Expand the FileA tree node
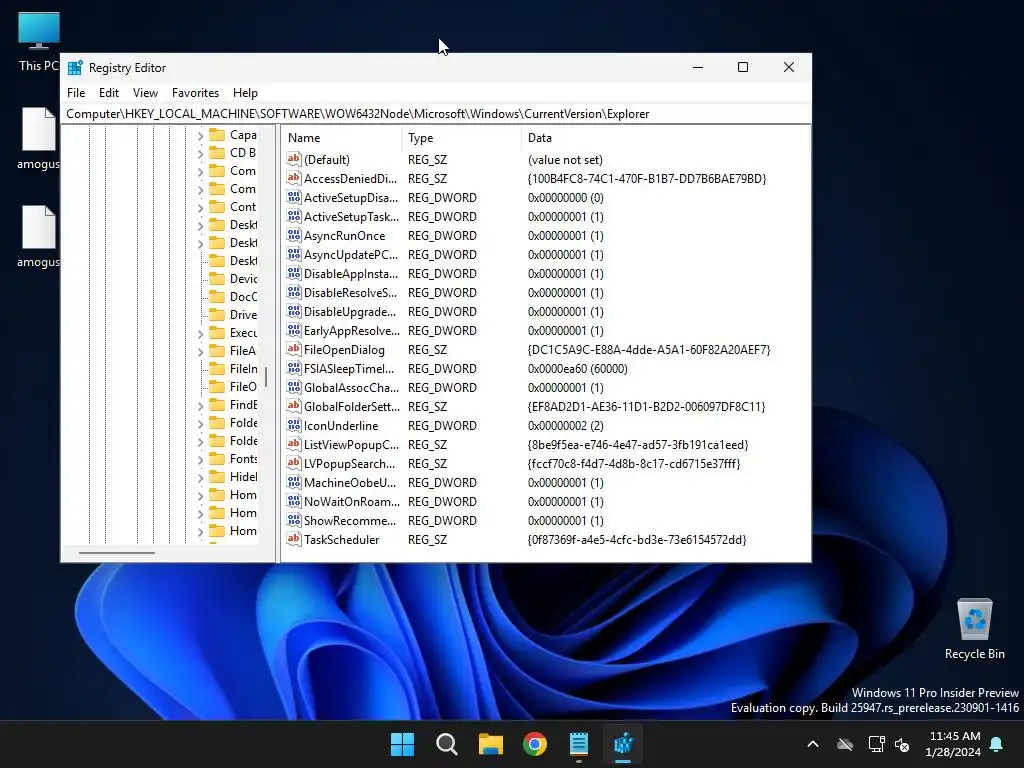 click(200, 351)
